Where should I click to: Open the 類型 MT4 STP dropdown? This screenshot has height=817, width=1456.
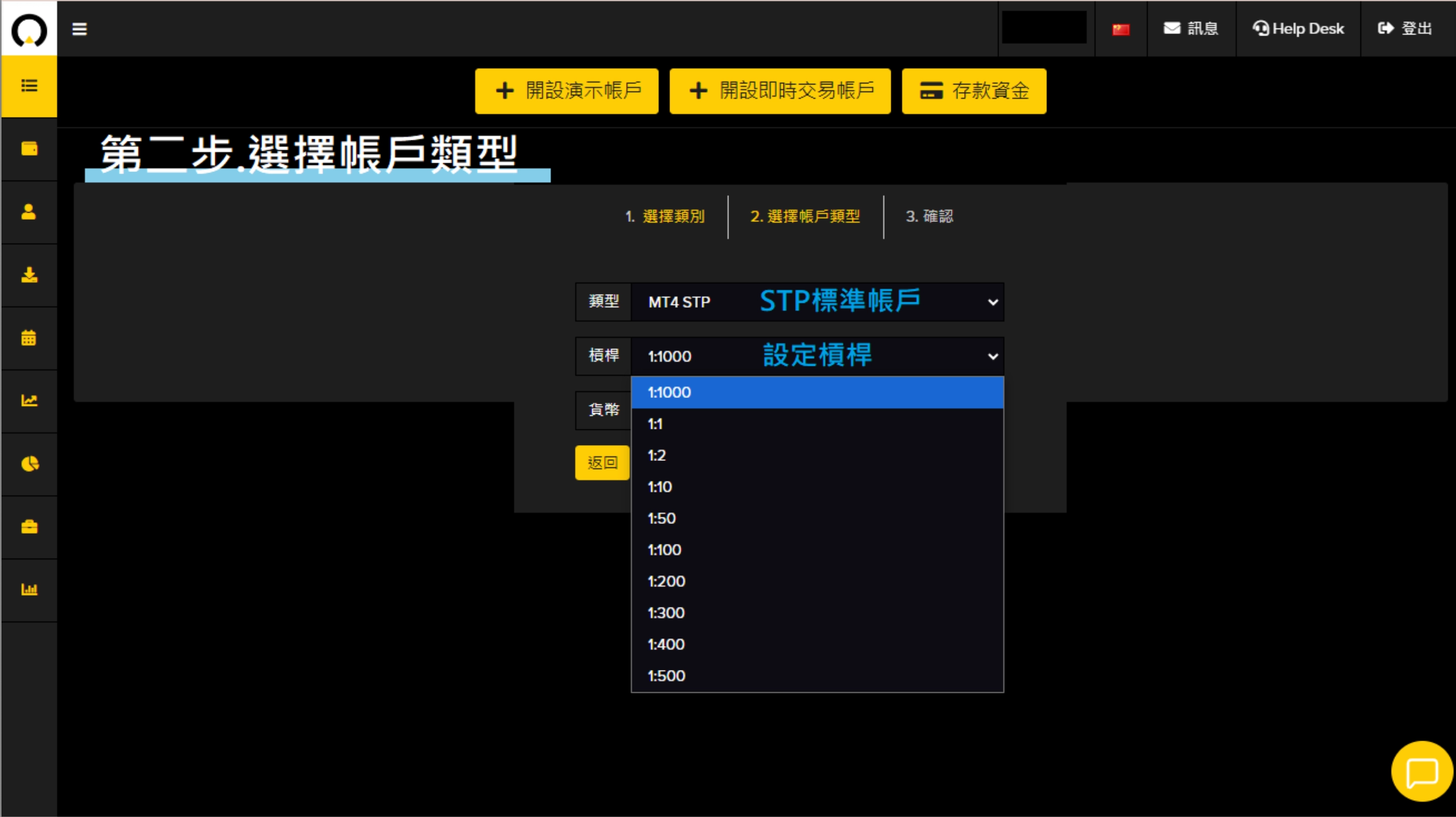818,302
